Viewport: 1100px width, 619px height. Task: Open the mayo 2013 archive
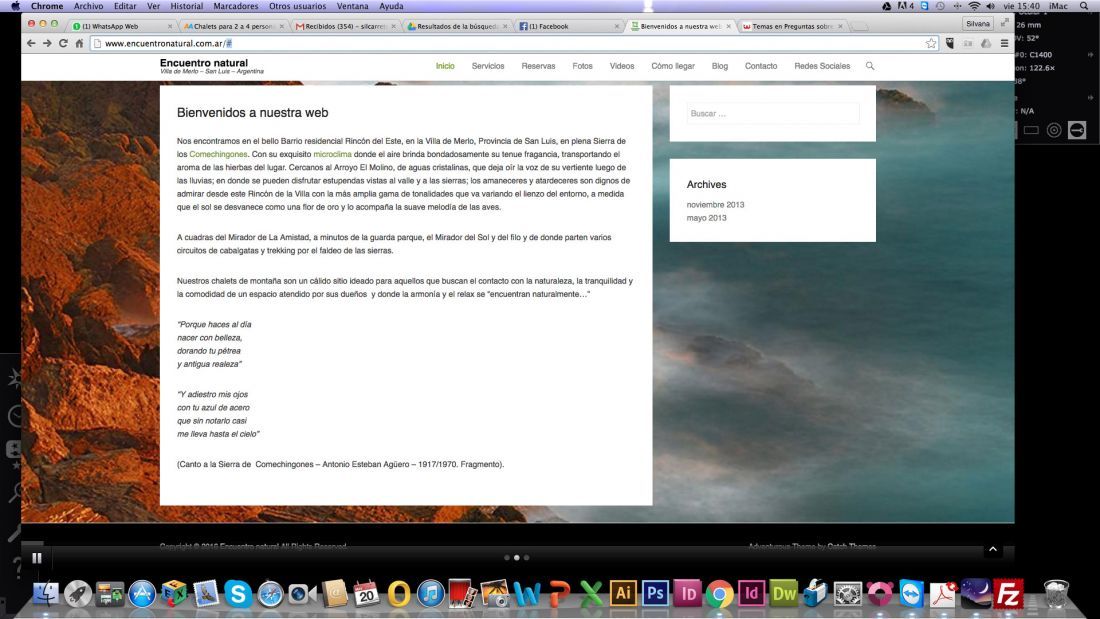coord(706,218)
